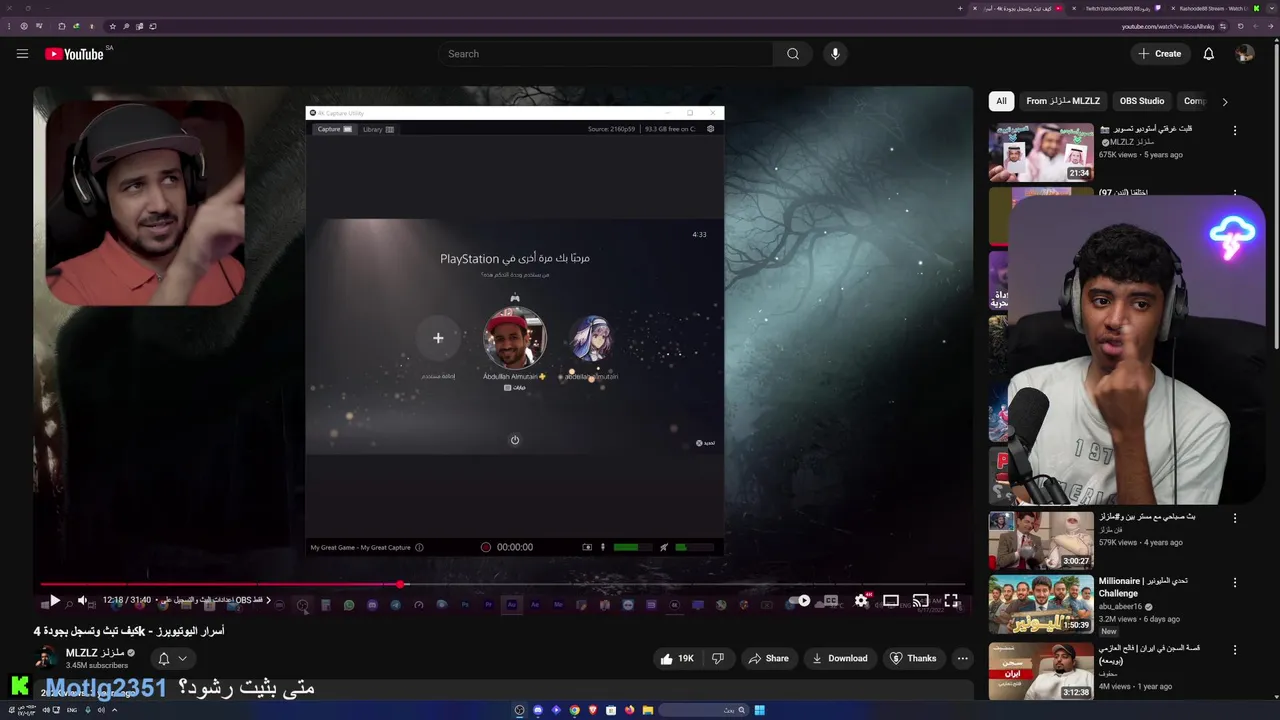Share this video
The image size is (1280, 720).
[x=769, y=658]
